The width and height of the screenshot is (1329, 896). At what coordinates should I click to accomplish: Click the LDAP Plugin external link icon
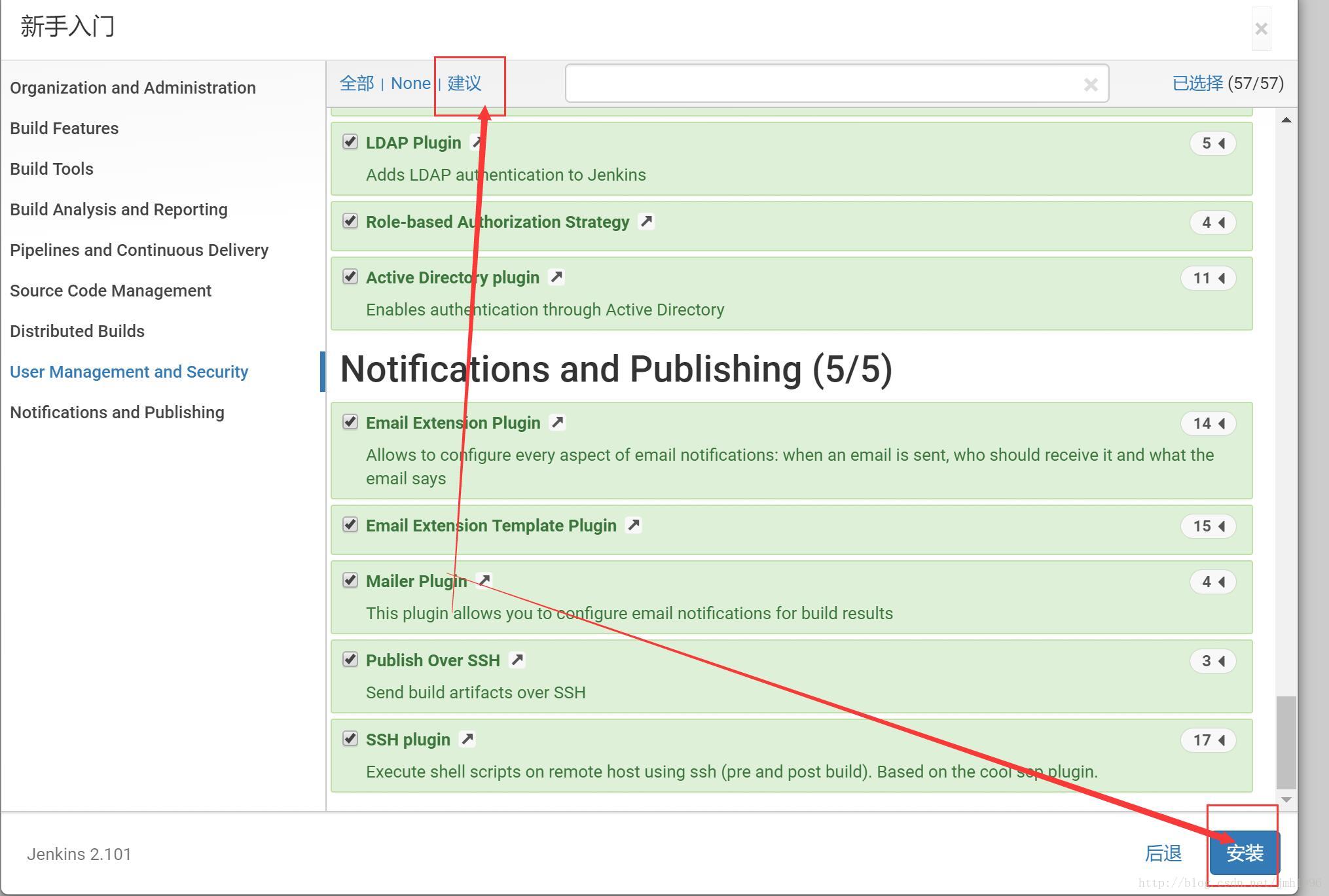478,142
